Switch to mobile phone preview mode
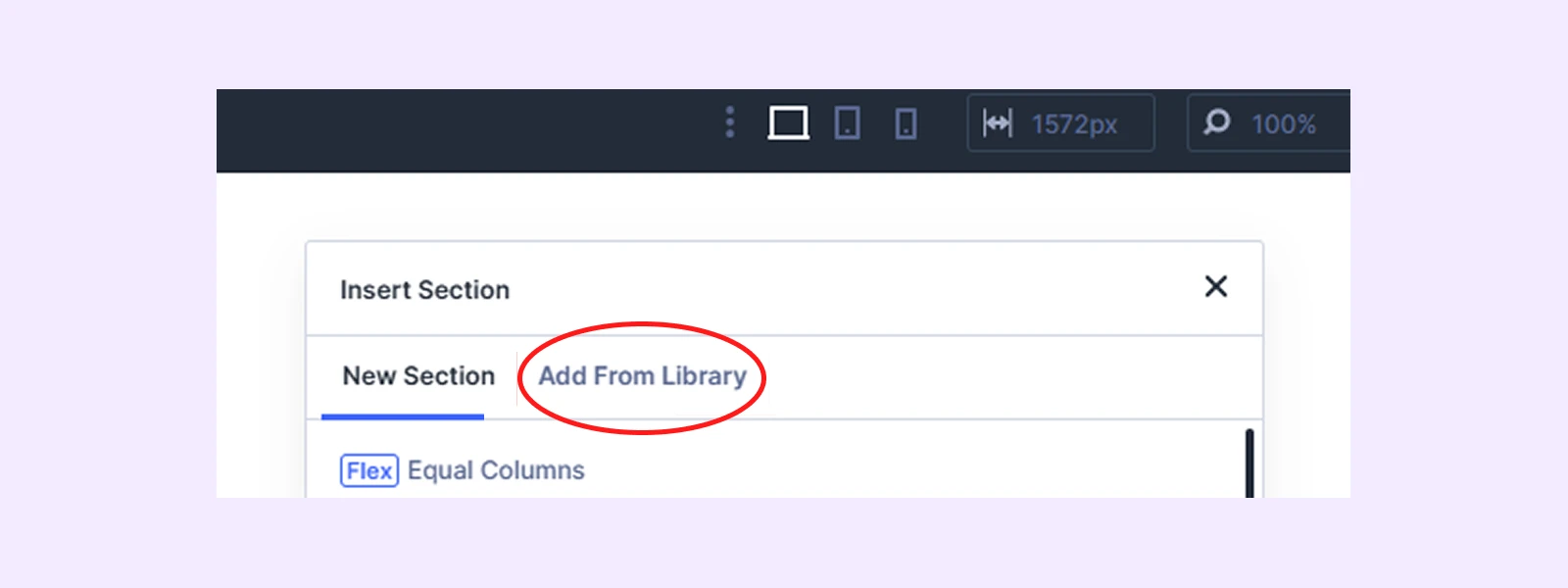The image size is (1568, 588). (906, 124)
